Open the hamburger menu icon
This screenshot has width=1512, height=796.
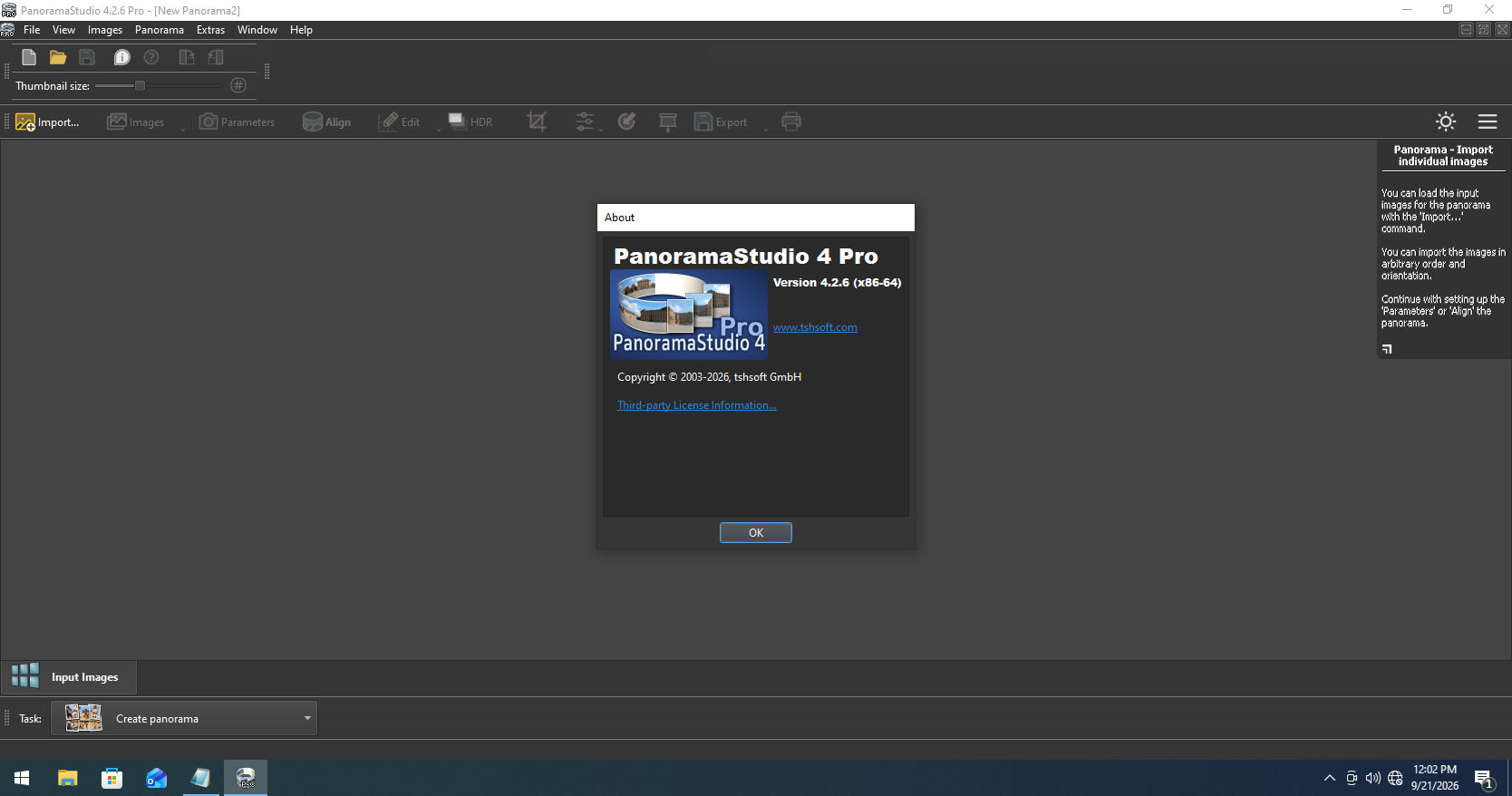coord(1488,121)
